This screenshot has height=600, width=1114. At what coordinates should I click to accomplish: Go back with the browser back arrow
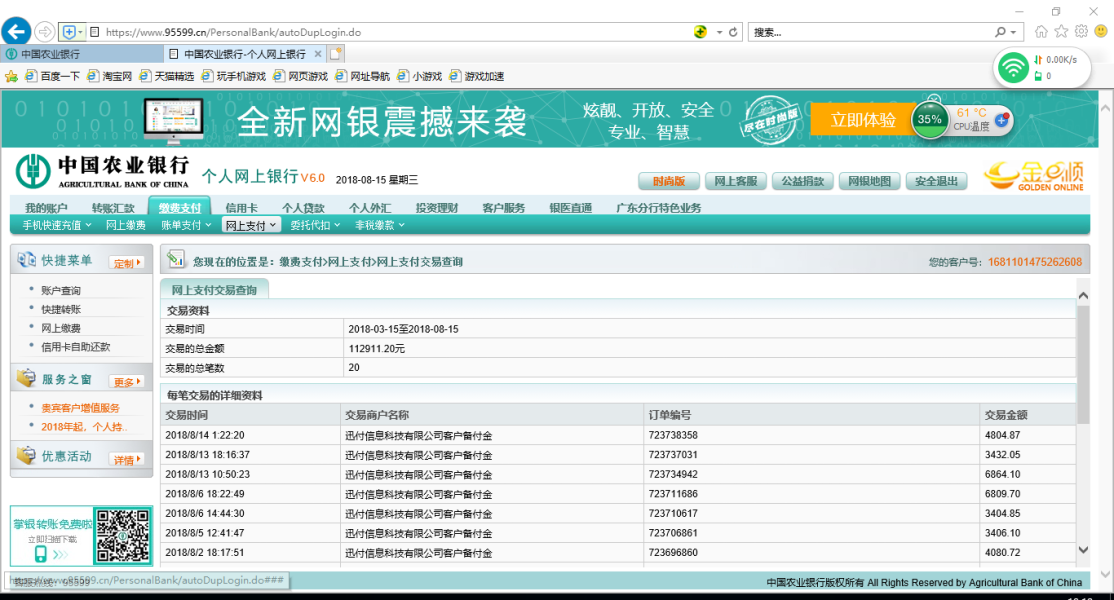pos(16,31)
